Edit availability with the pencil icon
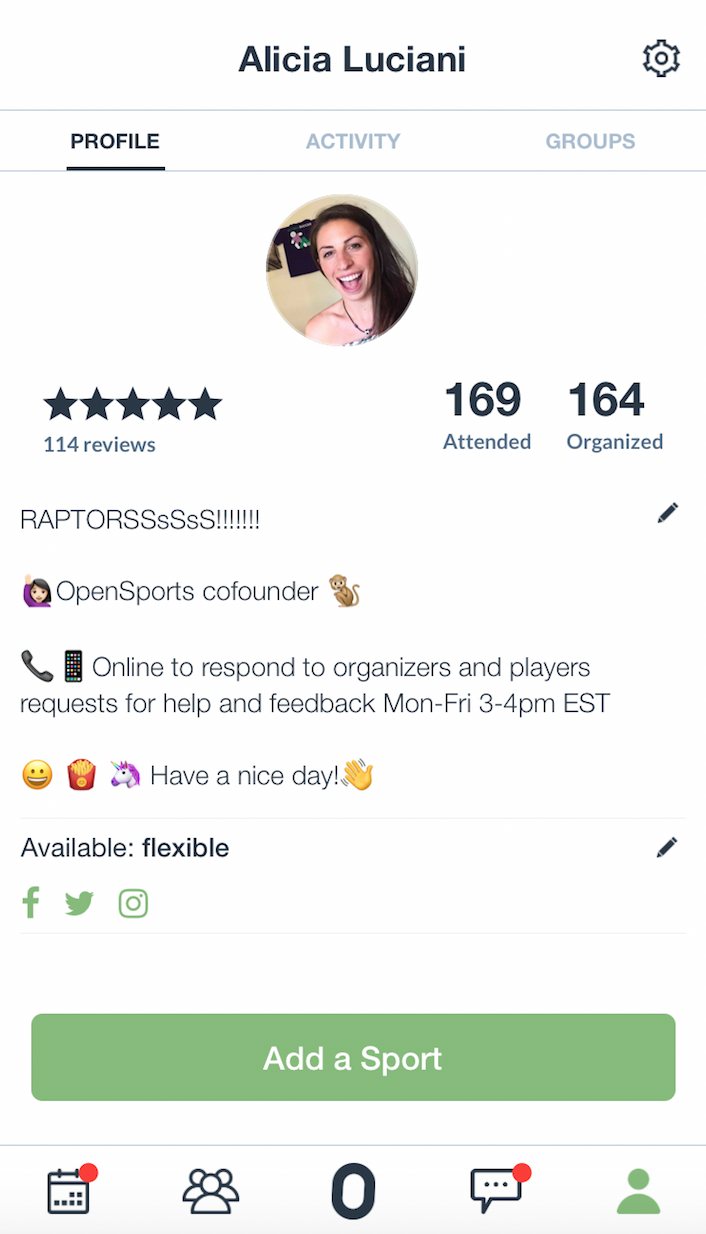The height and width of the screenshot is (1234, 706). click(668, 848)
